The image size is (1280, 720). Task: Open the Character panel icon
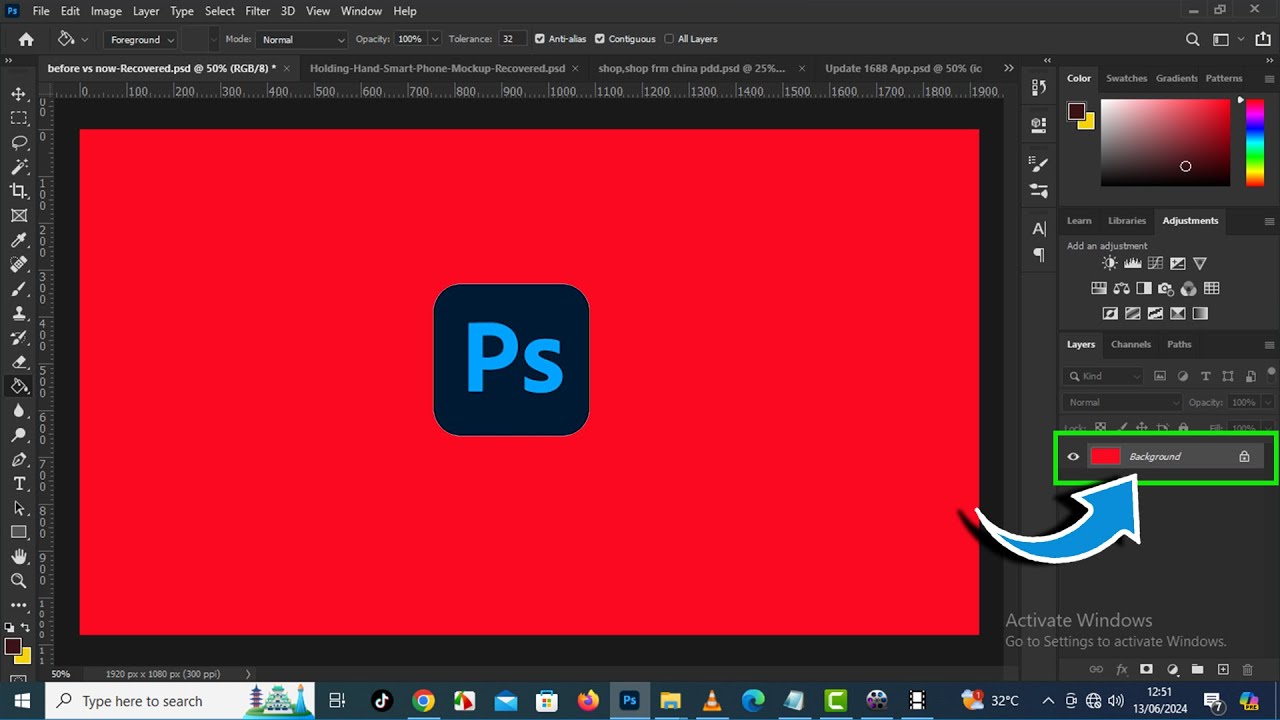coord(1039,229)
